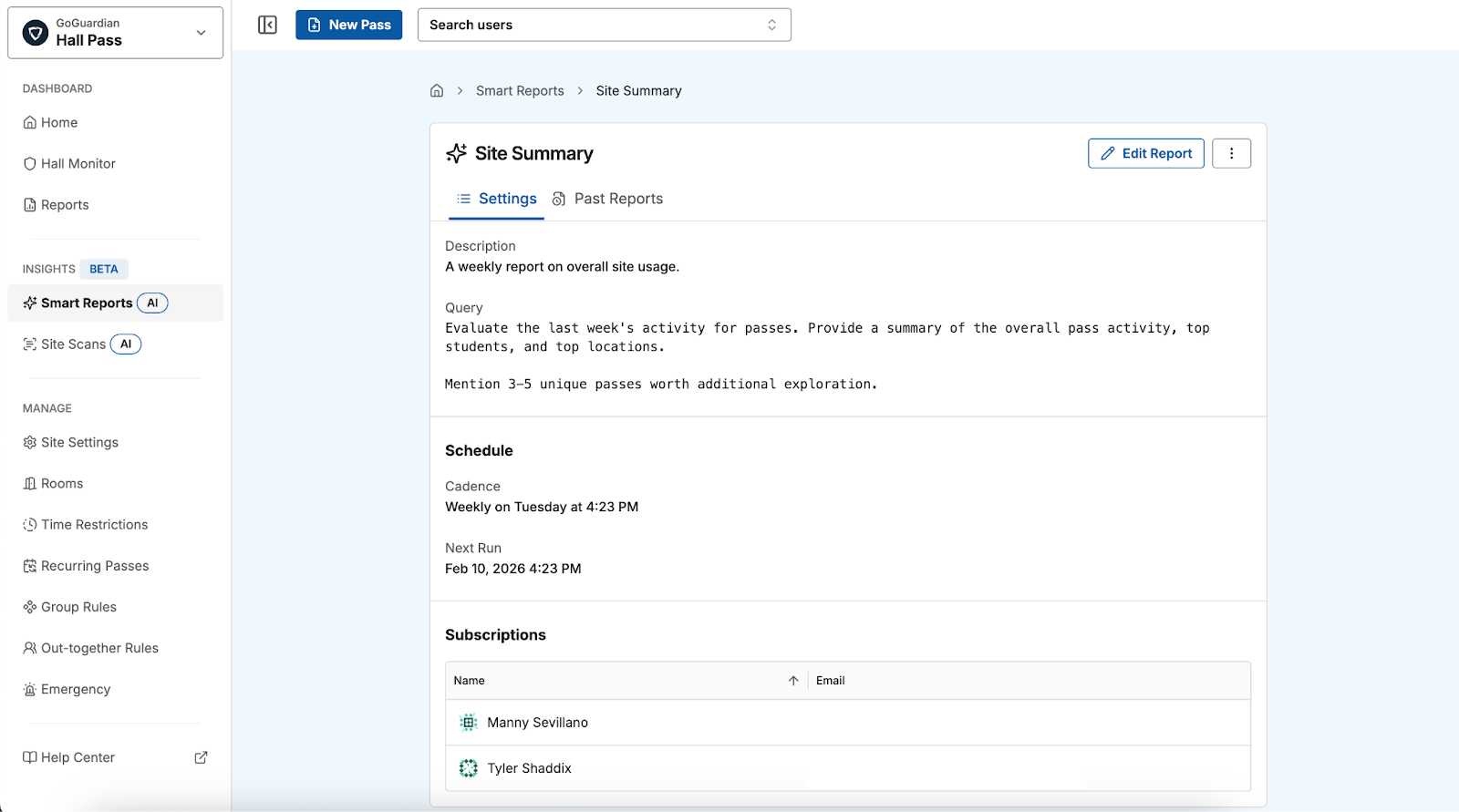Select Tyler Shaddix subscription row
The image size is (1459, 812).
[848, 768]
